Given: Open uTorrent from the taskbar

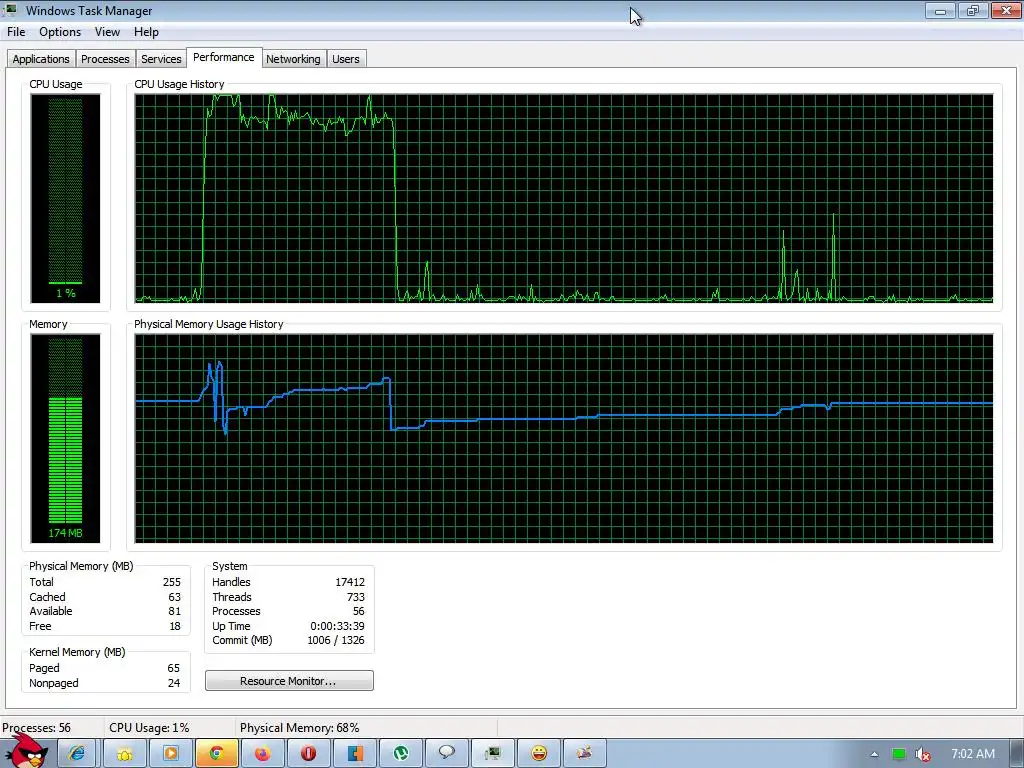Looking at the screenshot, I should coord(401,754).
